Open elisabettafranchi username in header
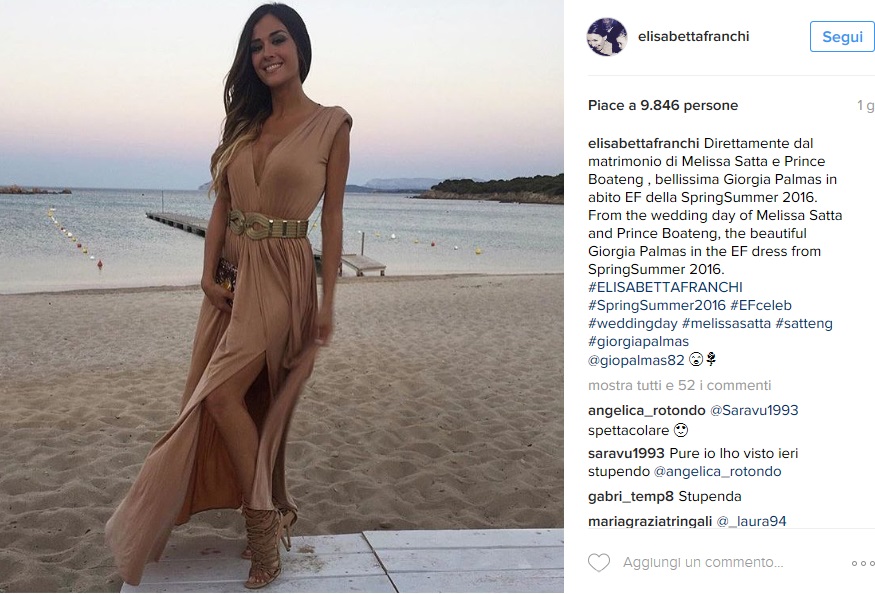 pyautogui.click(x=693, y=36)
